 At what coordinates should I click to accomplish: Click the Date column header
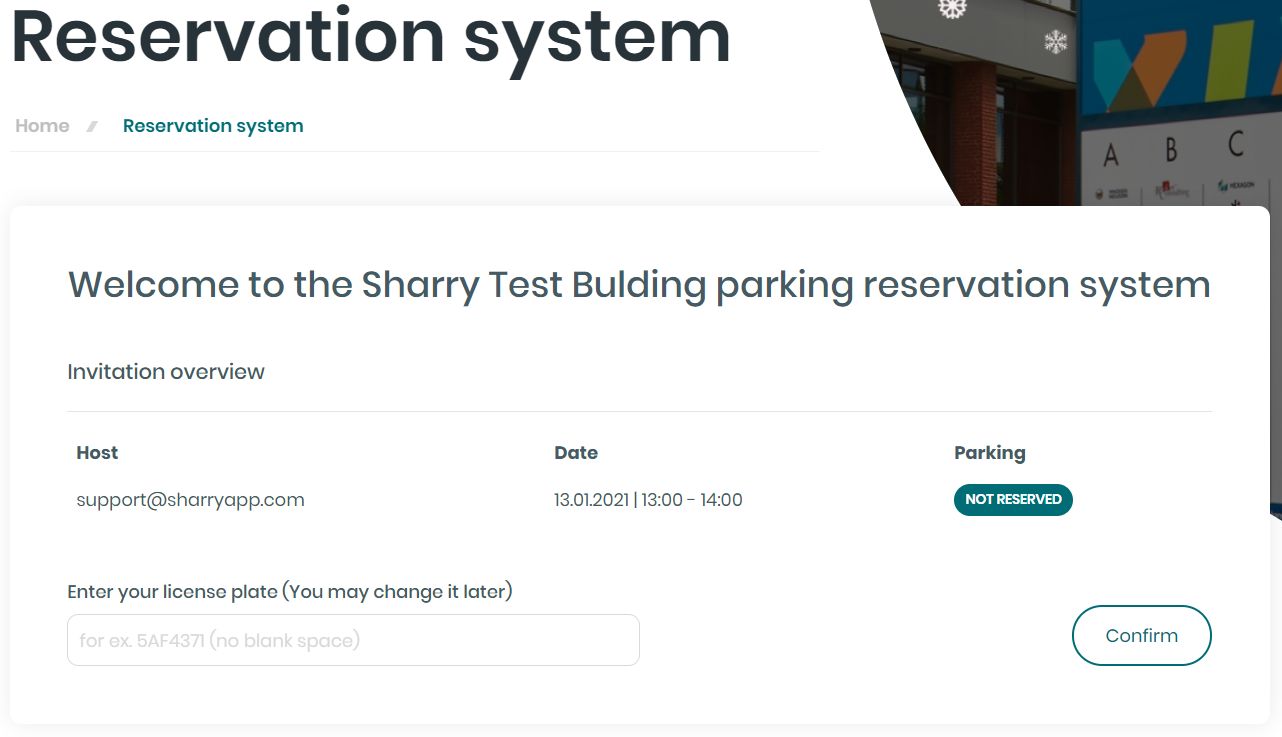576,453
